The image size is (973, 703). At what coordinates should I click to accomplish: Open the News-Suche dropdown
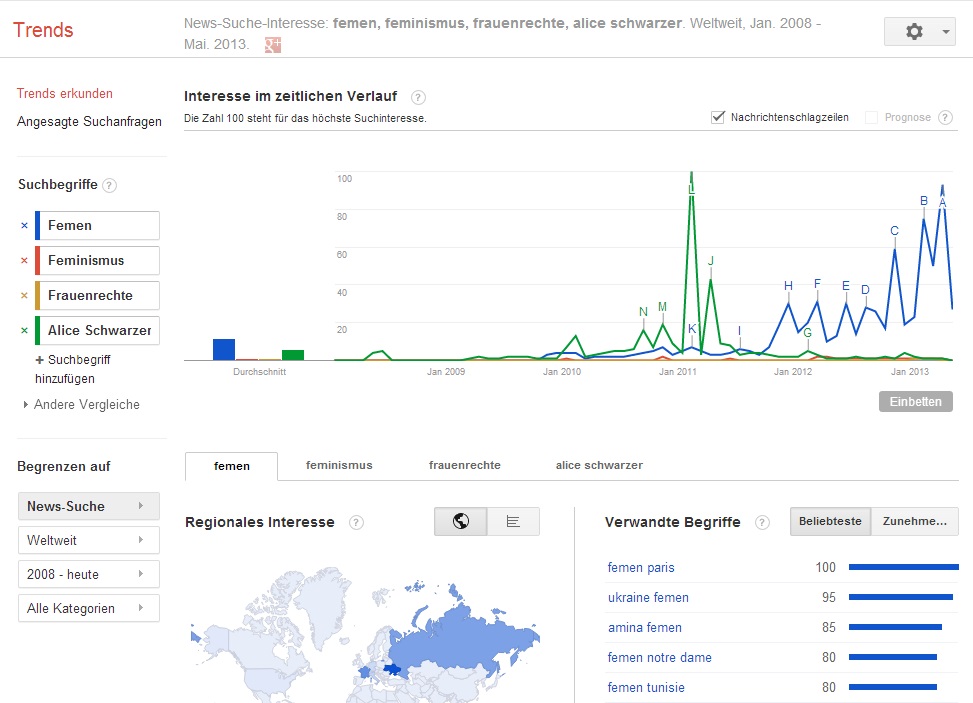click(89, 506)
